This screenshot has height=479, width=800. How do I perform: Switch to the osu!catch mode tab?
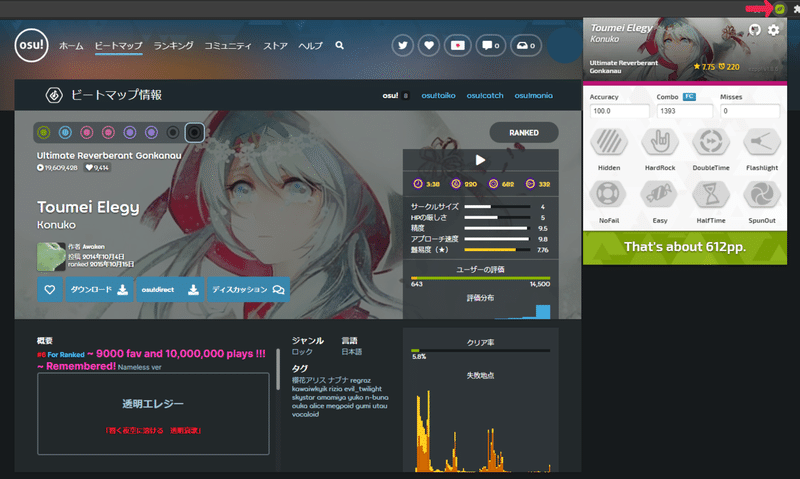point(485,95)
